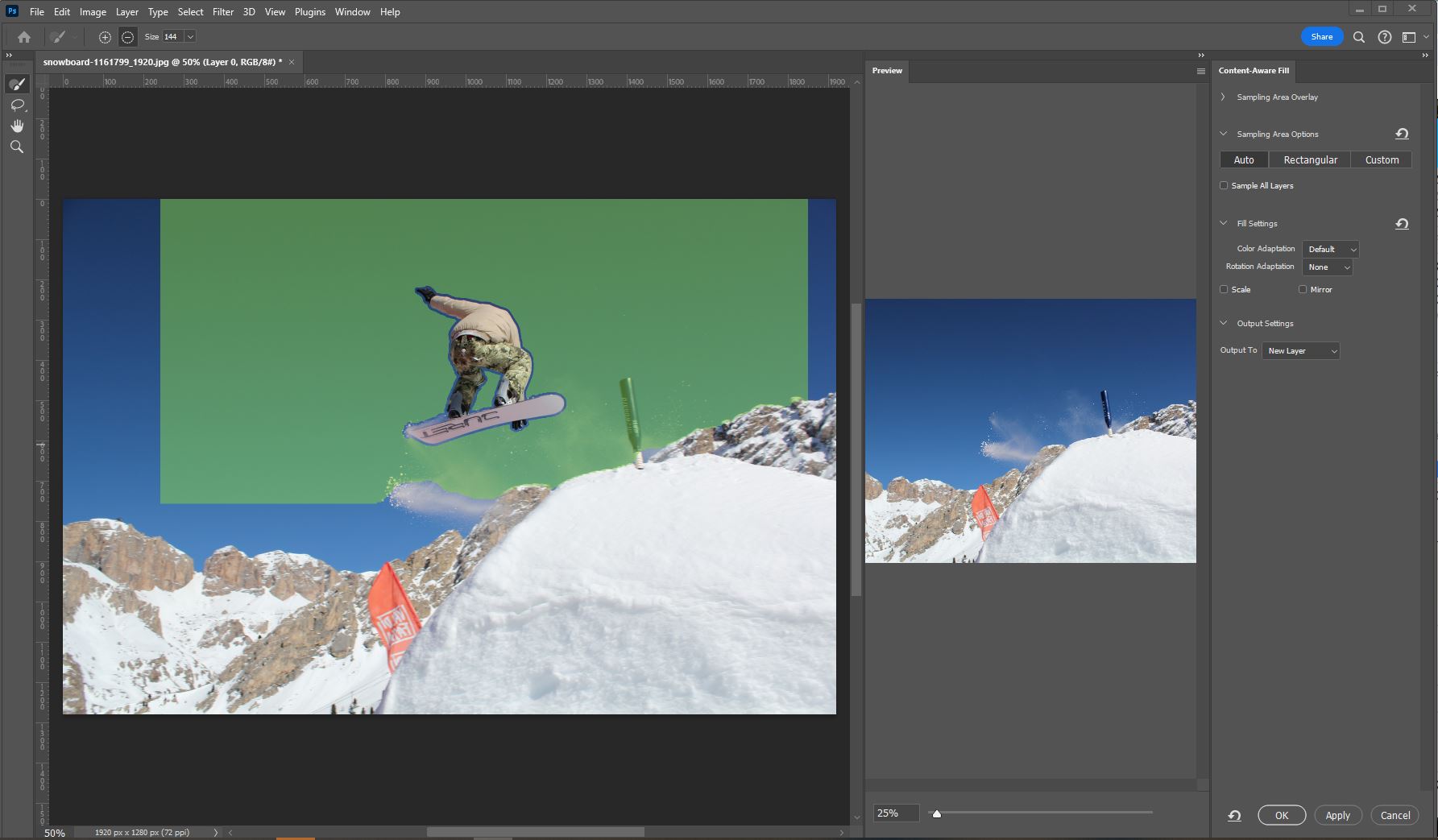
Task: Choose Custom sampling area
Action: point(1382,159)
